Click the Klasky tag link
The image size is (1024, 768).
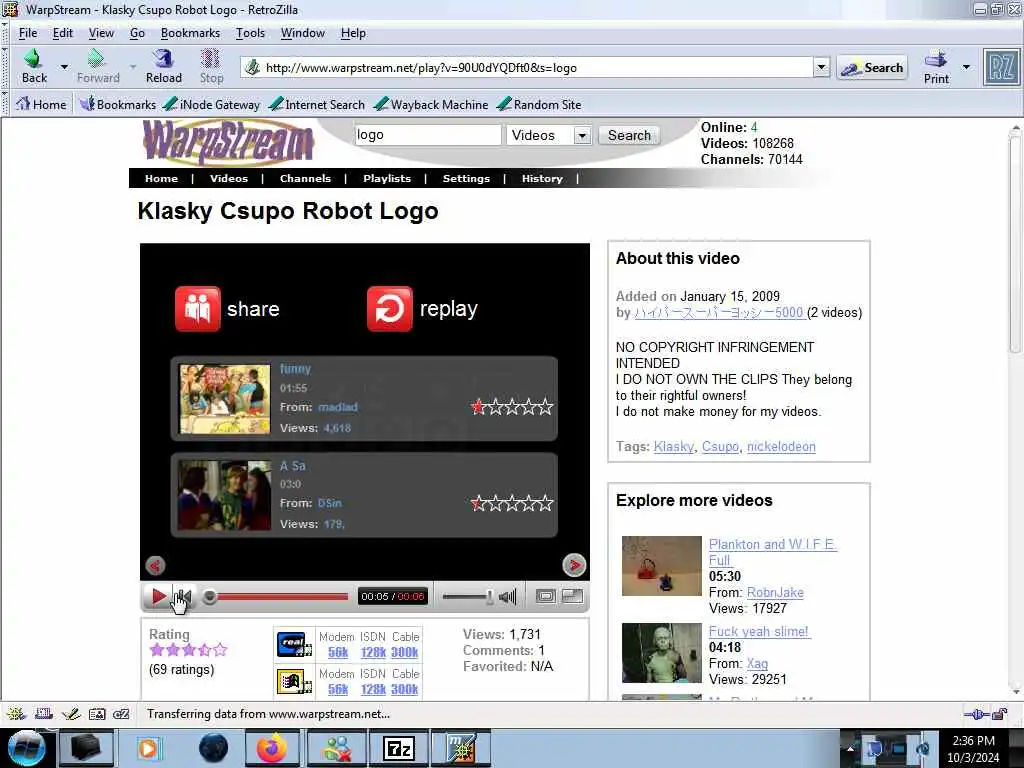point(673,447)
